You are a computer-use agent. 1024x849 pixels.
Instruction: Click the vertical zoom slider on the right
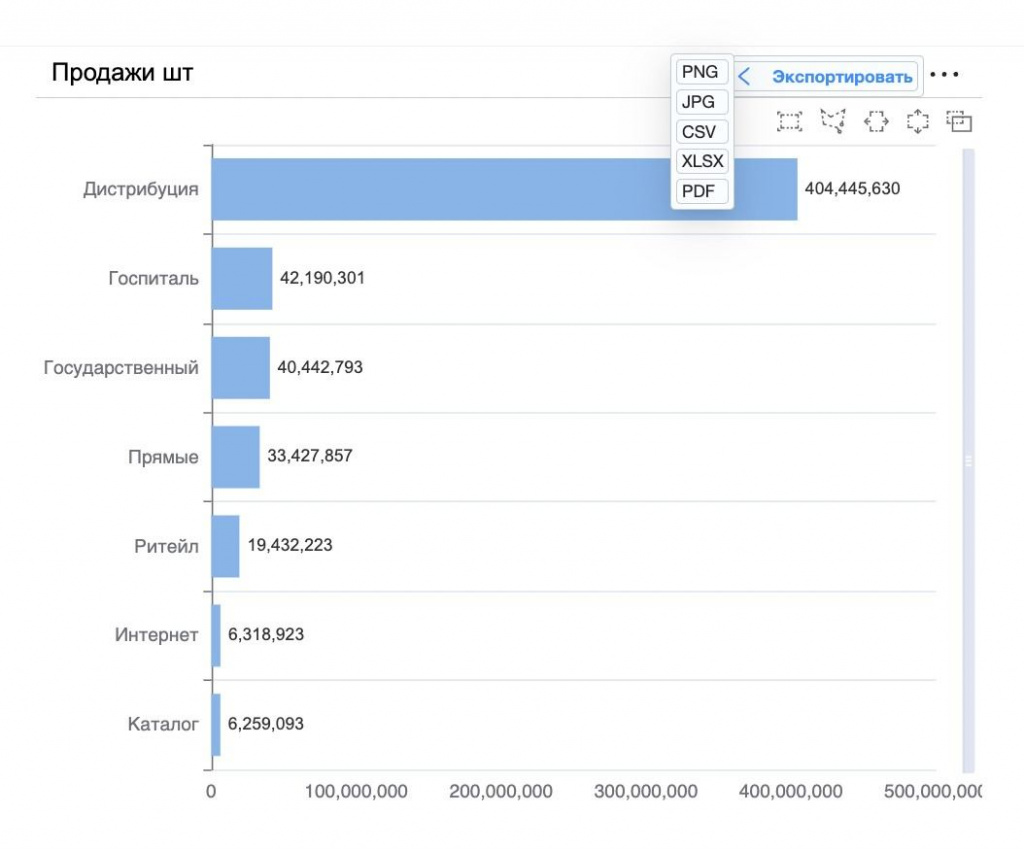pos(967,461)
